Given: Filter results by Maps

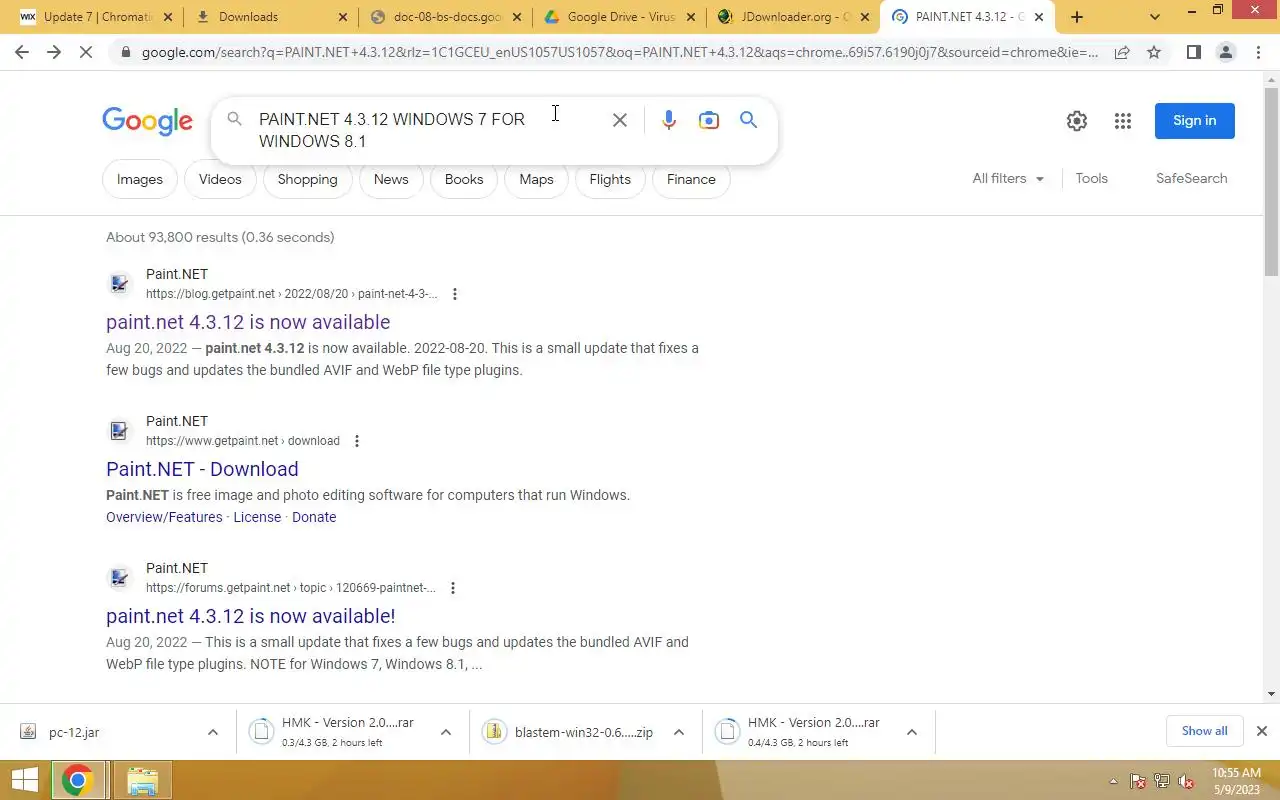Looking at the screenshot, I should (x=536, y=179).
